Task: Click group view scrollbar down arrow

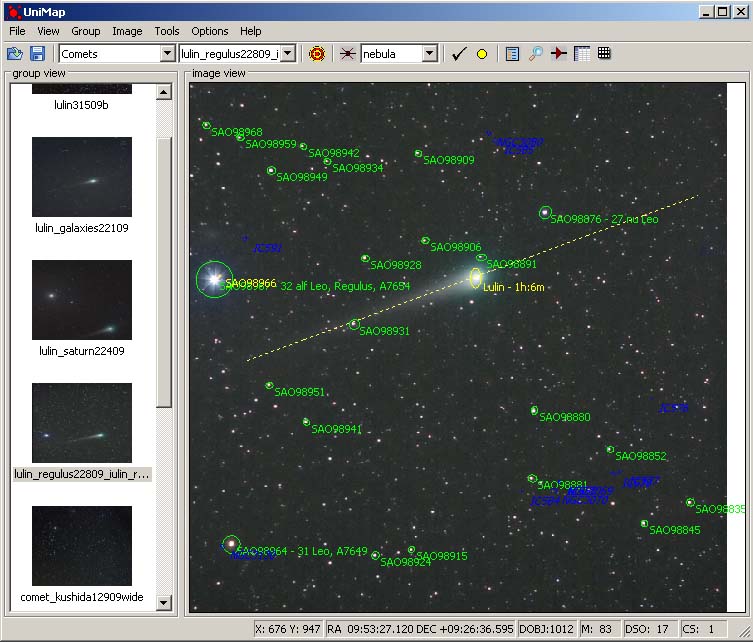Action: pyautogui.click(x=164, y=602)
